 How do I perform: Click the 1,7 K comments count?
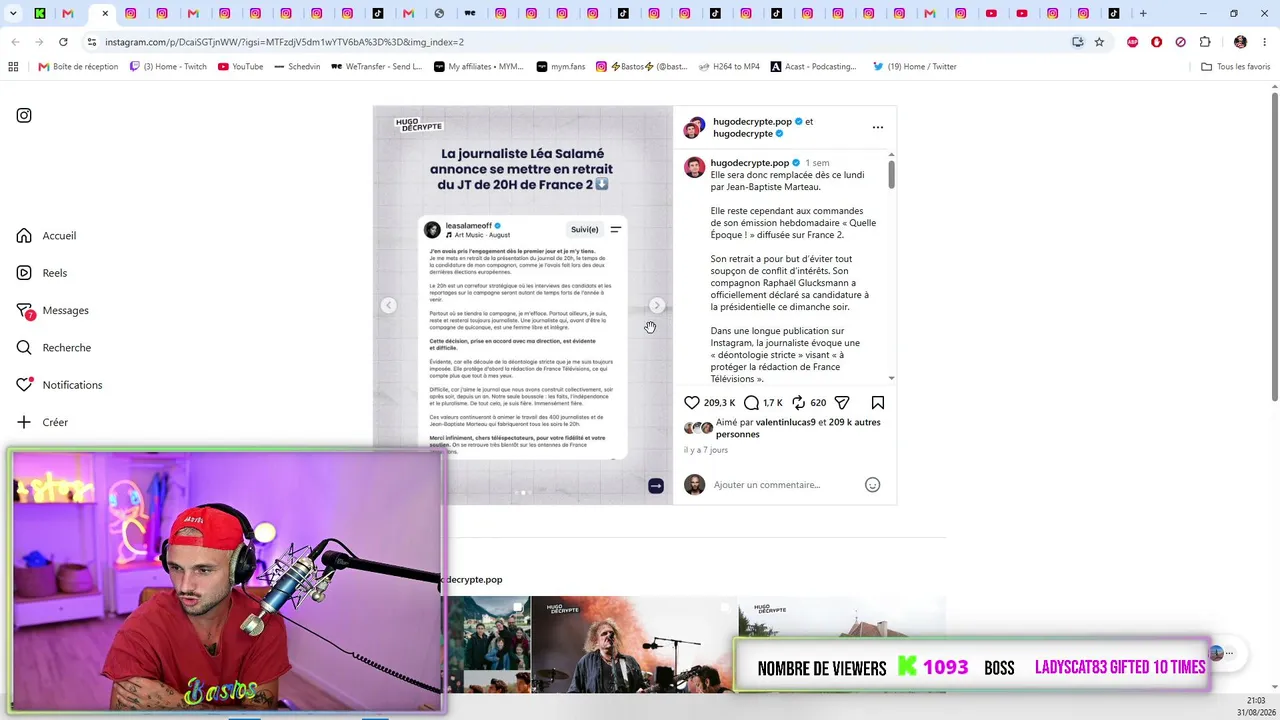[x=772, y=403]
